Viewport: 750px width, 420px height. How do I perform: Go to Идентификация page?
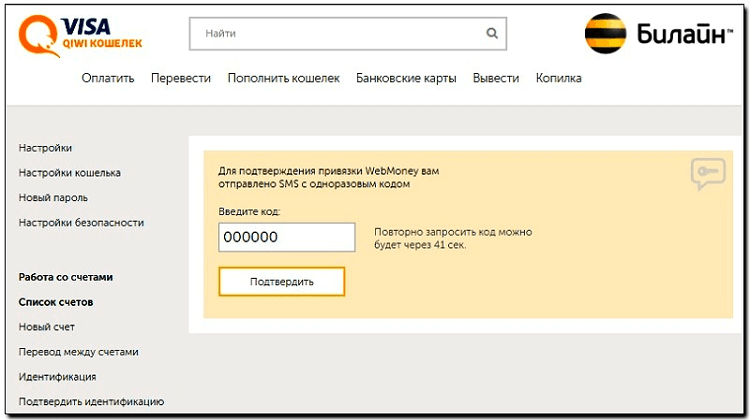pyautogui.click(x=57, y=376)
